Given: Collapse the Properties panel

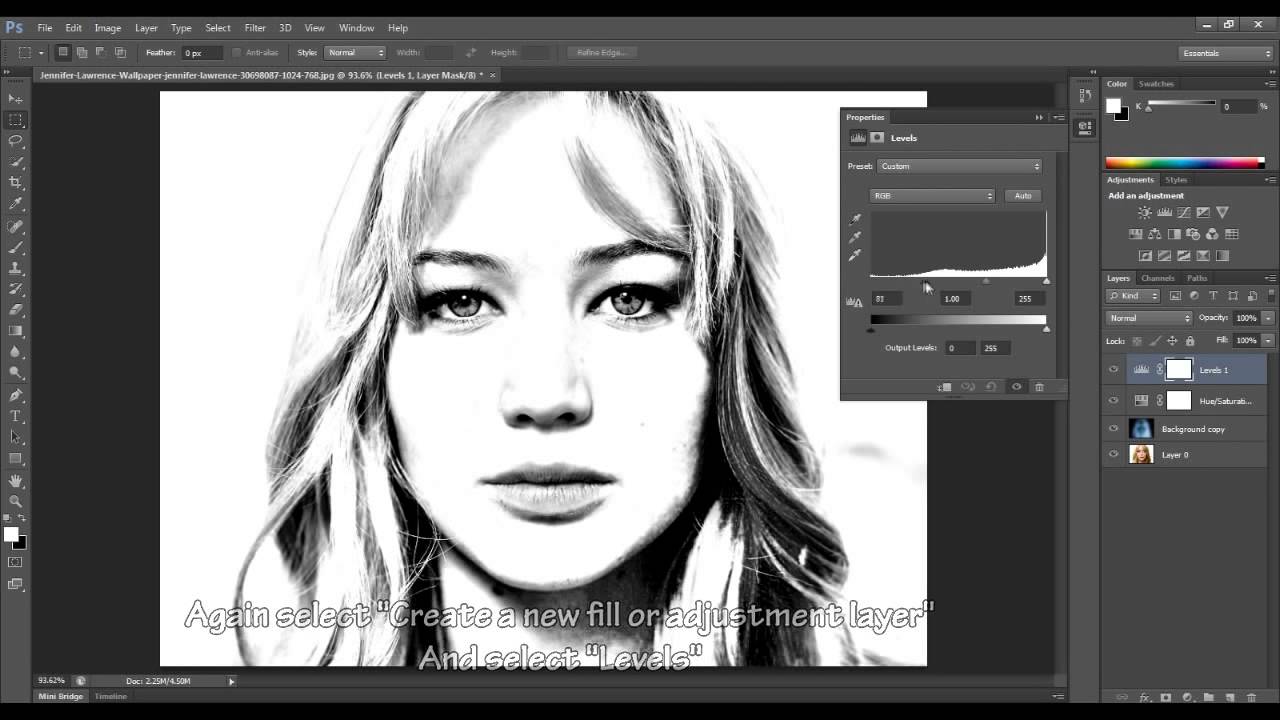Looking at the screenshot, I should 1039,117.
